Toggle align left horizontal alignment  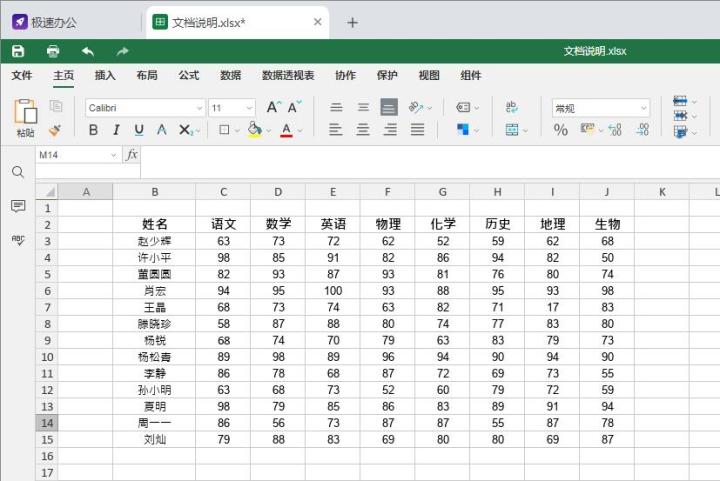[x=336, y=130]
